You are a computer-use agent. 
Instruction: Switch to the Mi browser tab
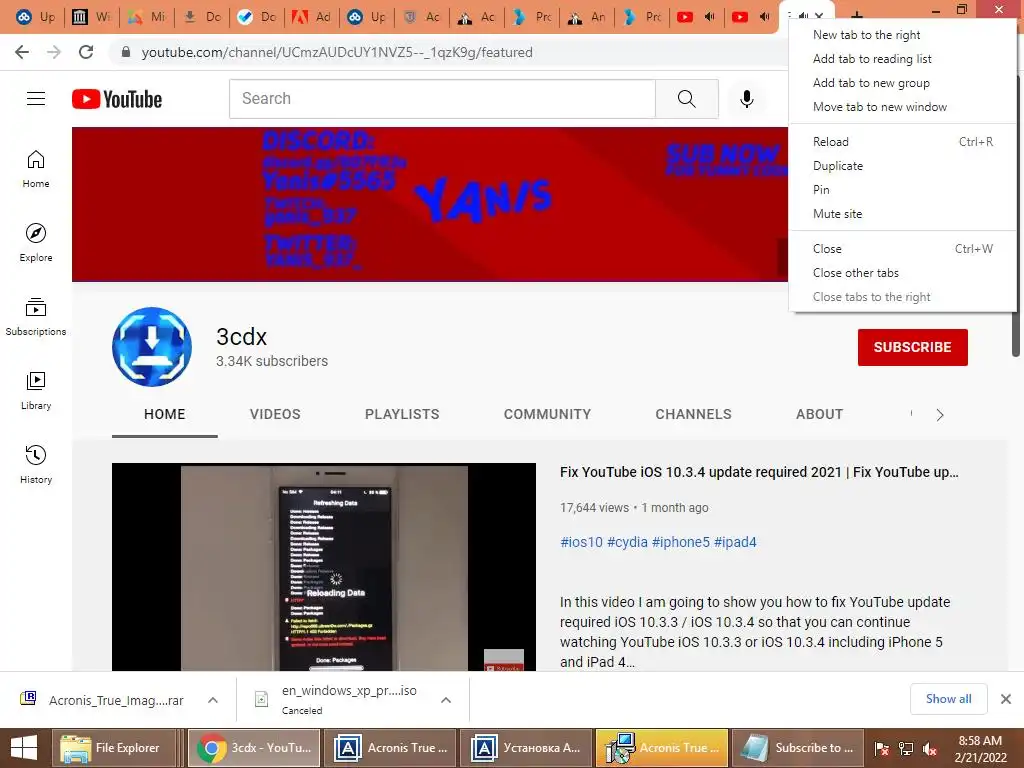click(146, 17)
